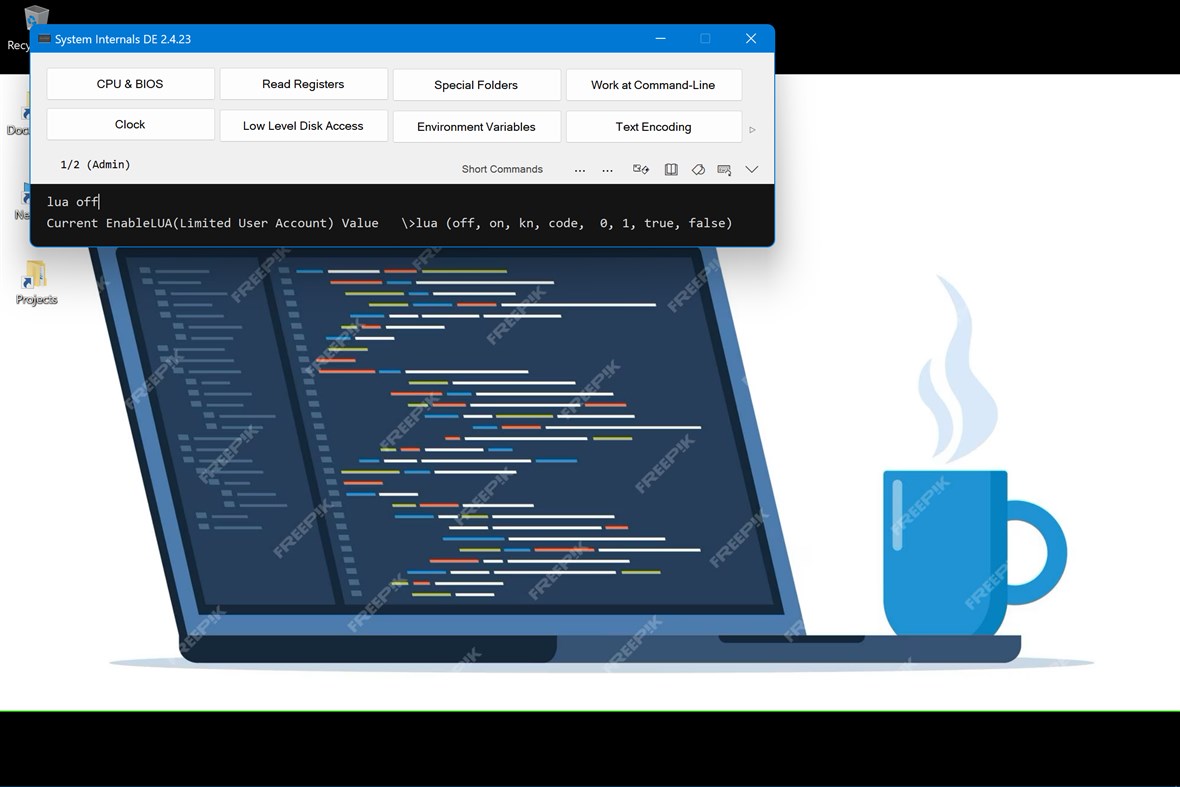Open the System Internals DE application icon
The height and width of the screenshot is (787, 1180).
44,38
